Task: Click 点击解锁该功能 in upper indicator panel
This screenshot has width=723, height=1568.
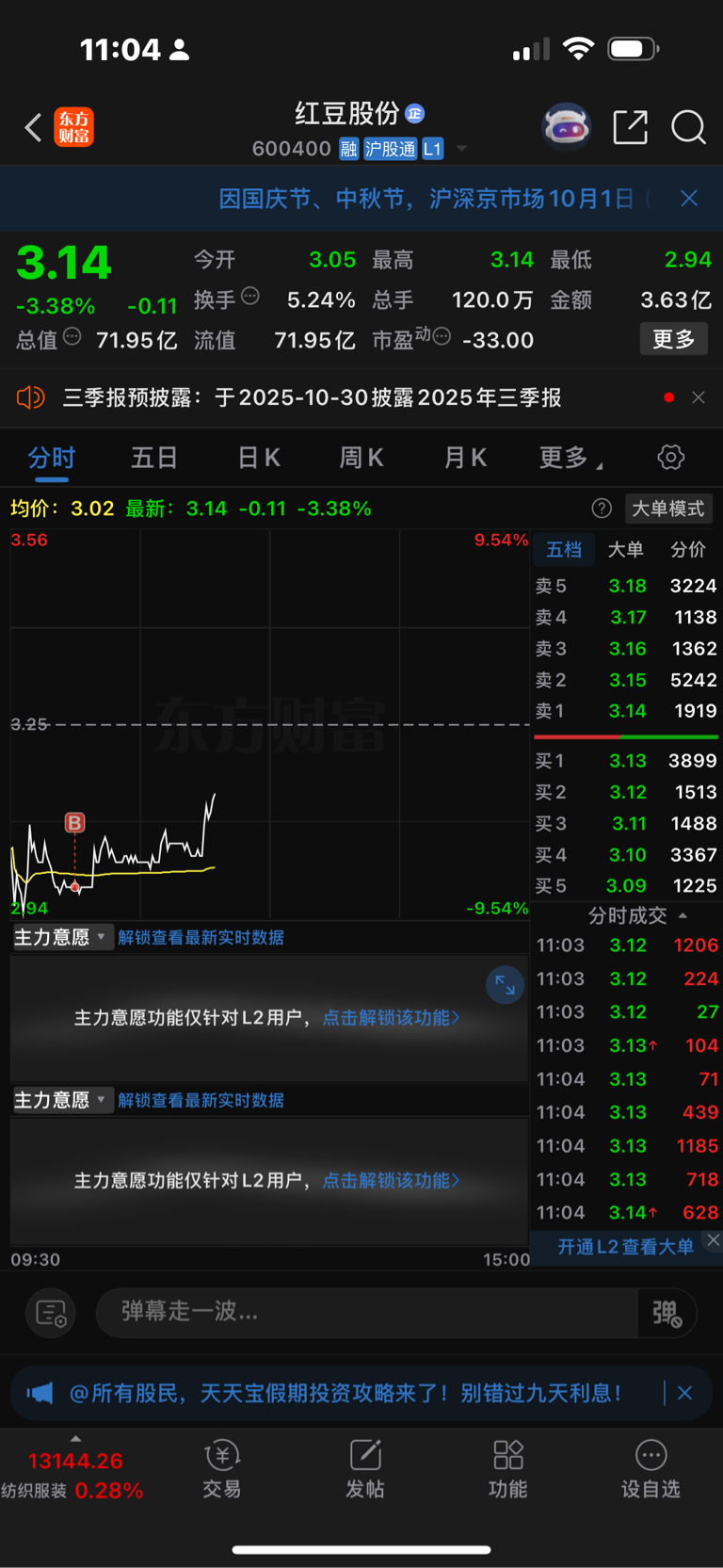Action: [391, 1018]
